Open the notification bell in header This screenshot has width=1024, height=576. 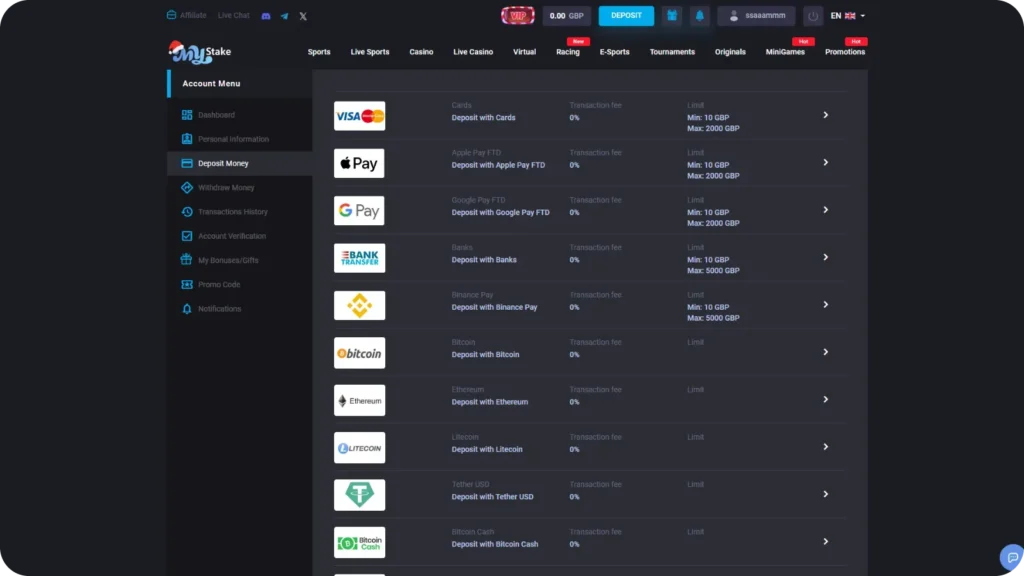[699, 16]
